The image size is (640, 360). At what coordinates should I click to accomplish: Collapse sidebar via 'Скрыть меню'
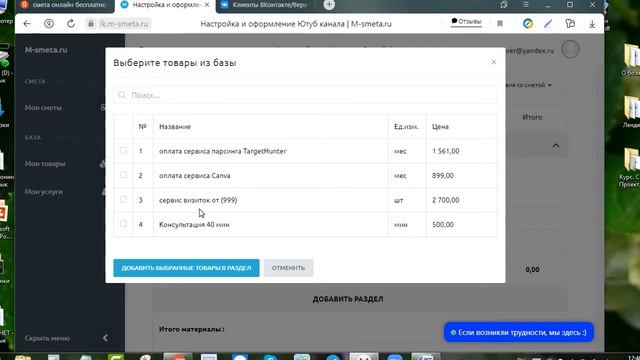click(x=47, y=338)
